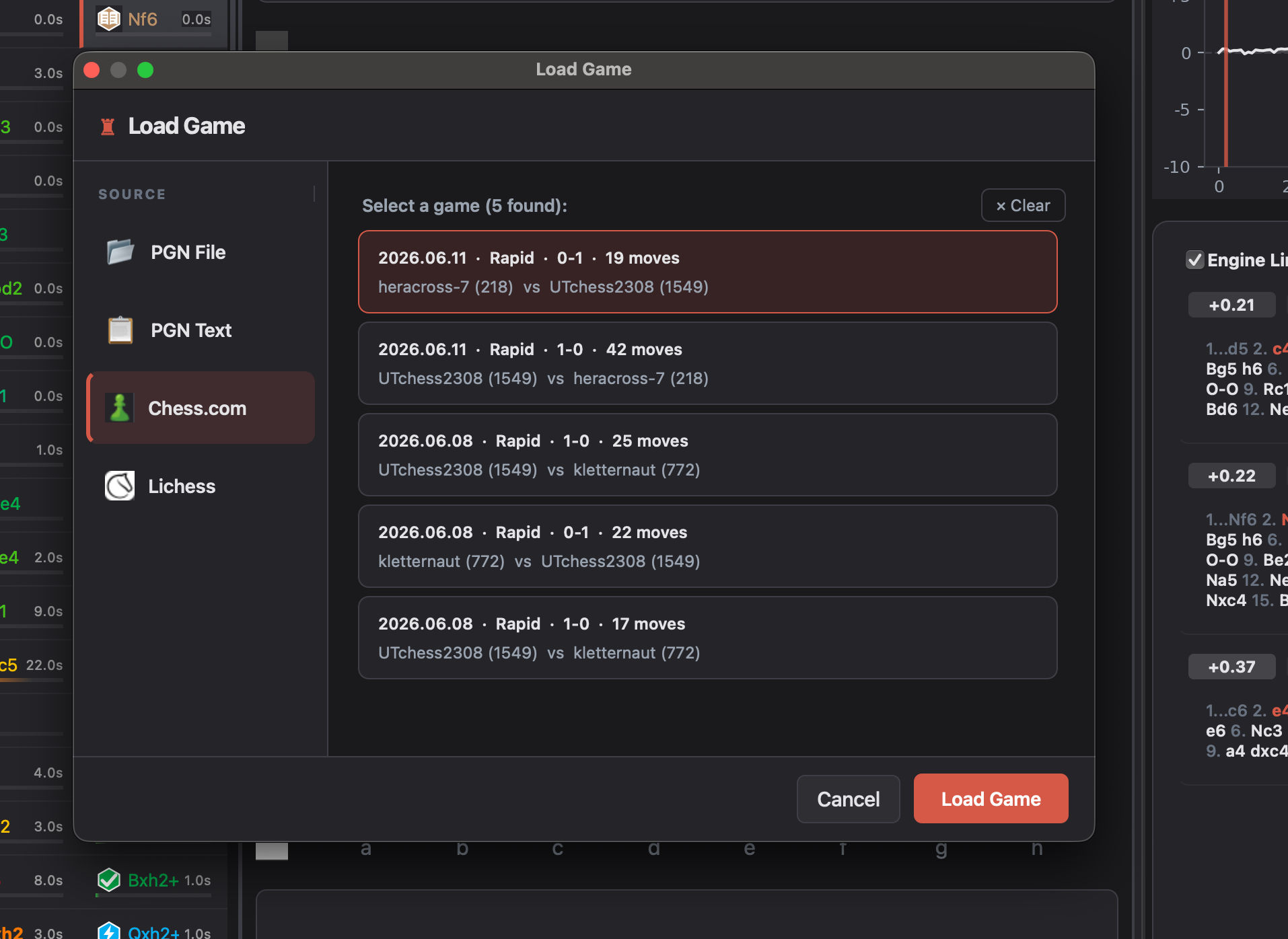Image resolution: width=1288 pixels, height=939 pixels.
Task: Click the 1...Nf6 engine line
Action: pyautogui.click(x=1246, y=560)
